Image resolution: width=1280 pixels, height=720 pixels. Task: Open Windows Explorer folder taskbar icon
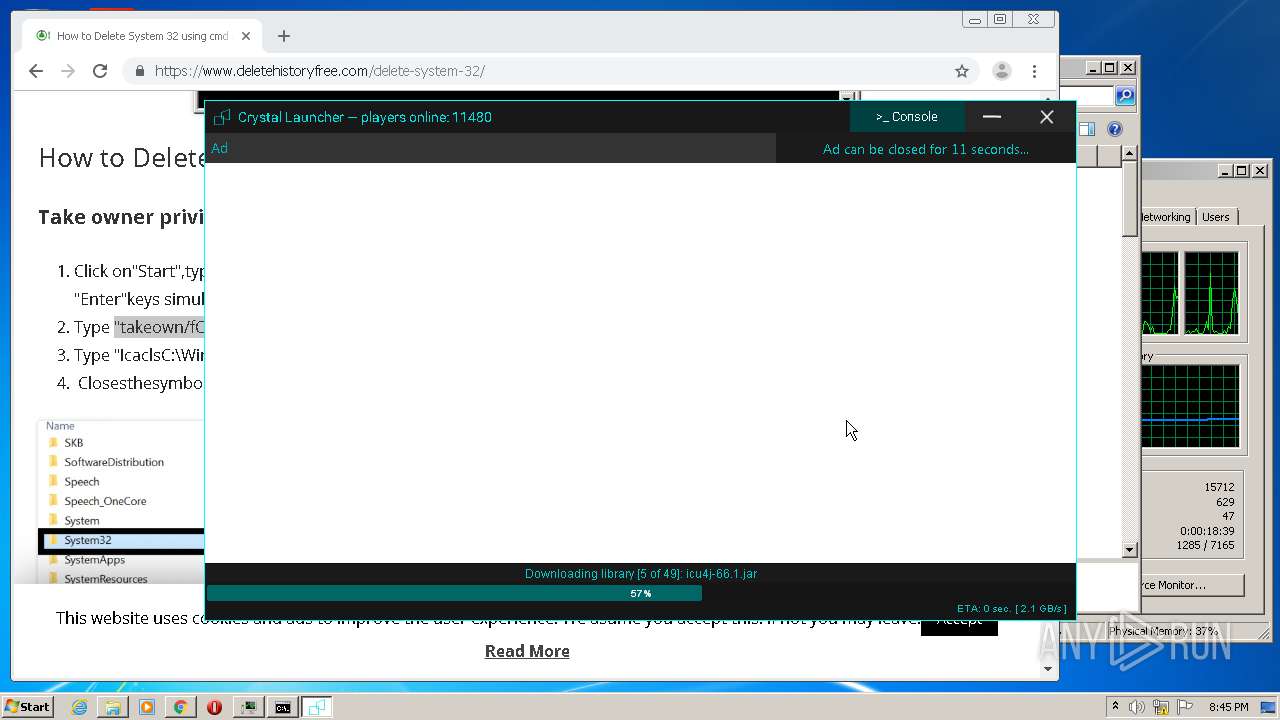[x=113, y=707]
